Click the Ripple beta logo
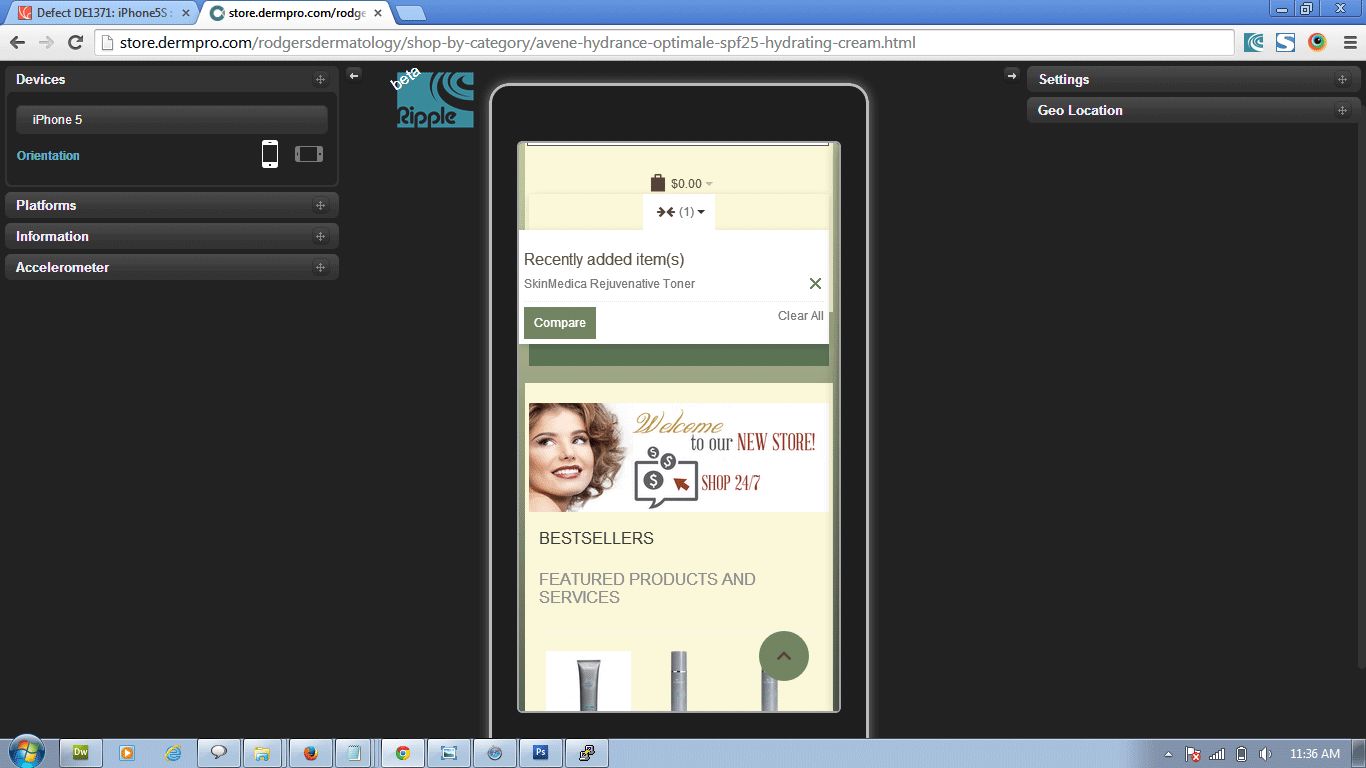1366x768 pixels. (x=435, y=99)
